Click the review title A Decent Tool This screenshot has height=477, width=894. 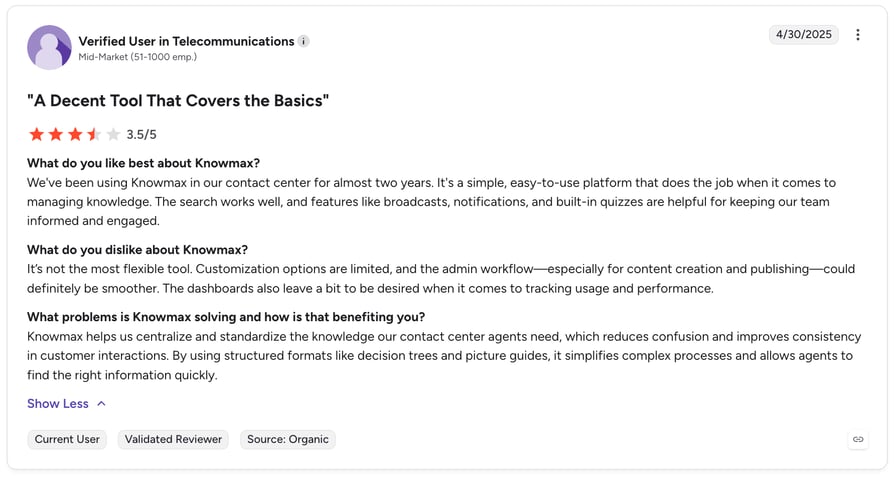(178, 100)
